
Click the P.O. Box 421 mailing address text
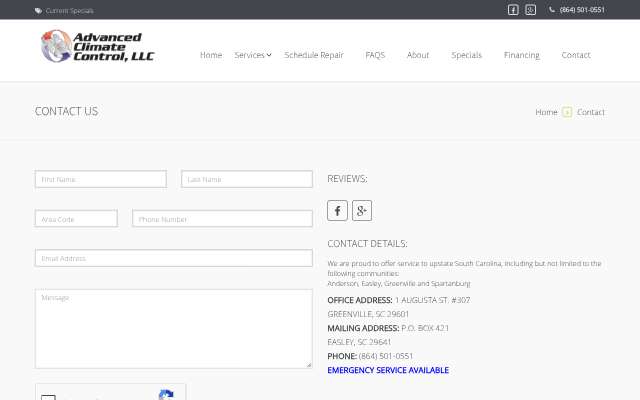(425, 328)
